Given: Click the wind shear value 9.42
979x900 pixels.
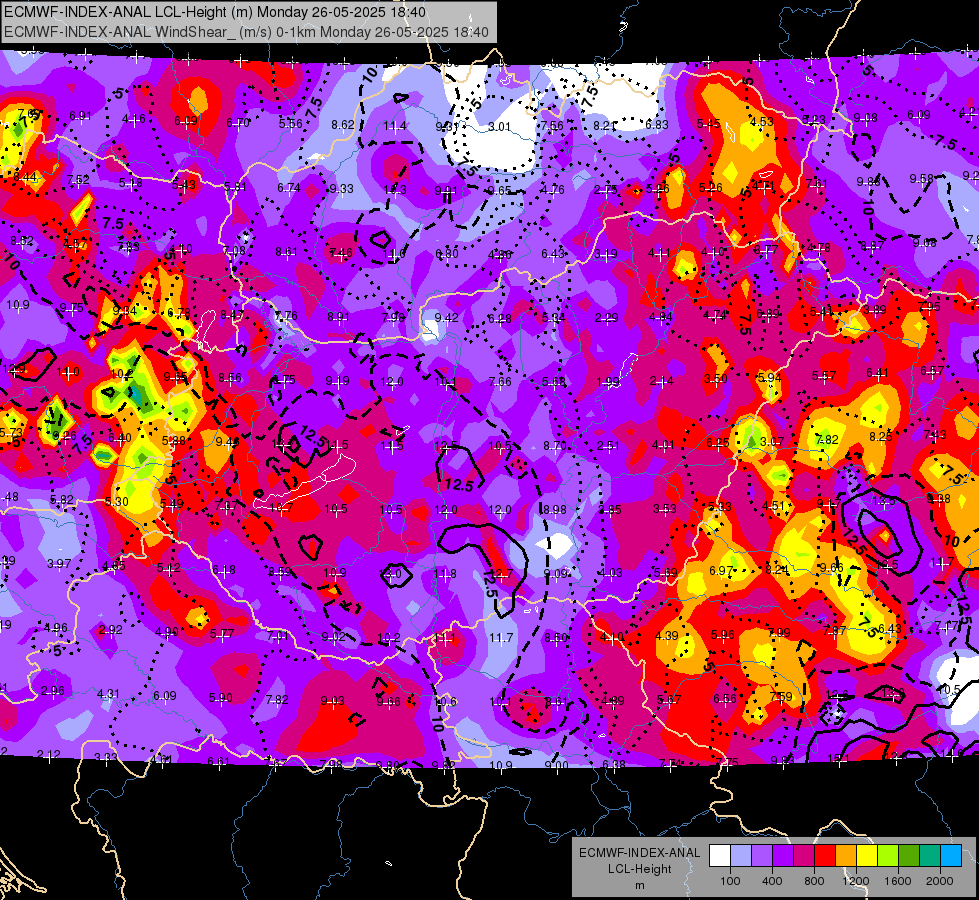Looking at the screenshot, I should [x=446, y=318].
